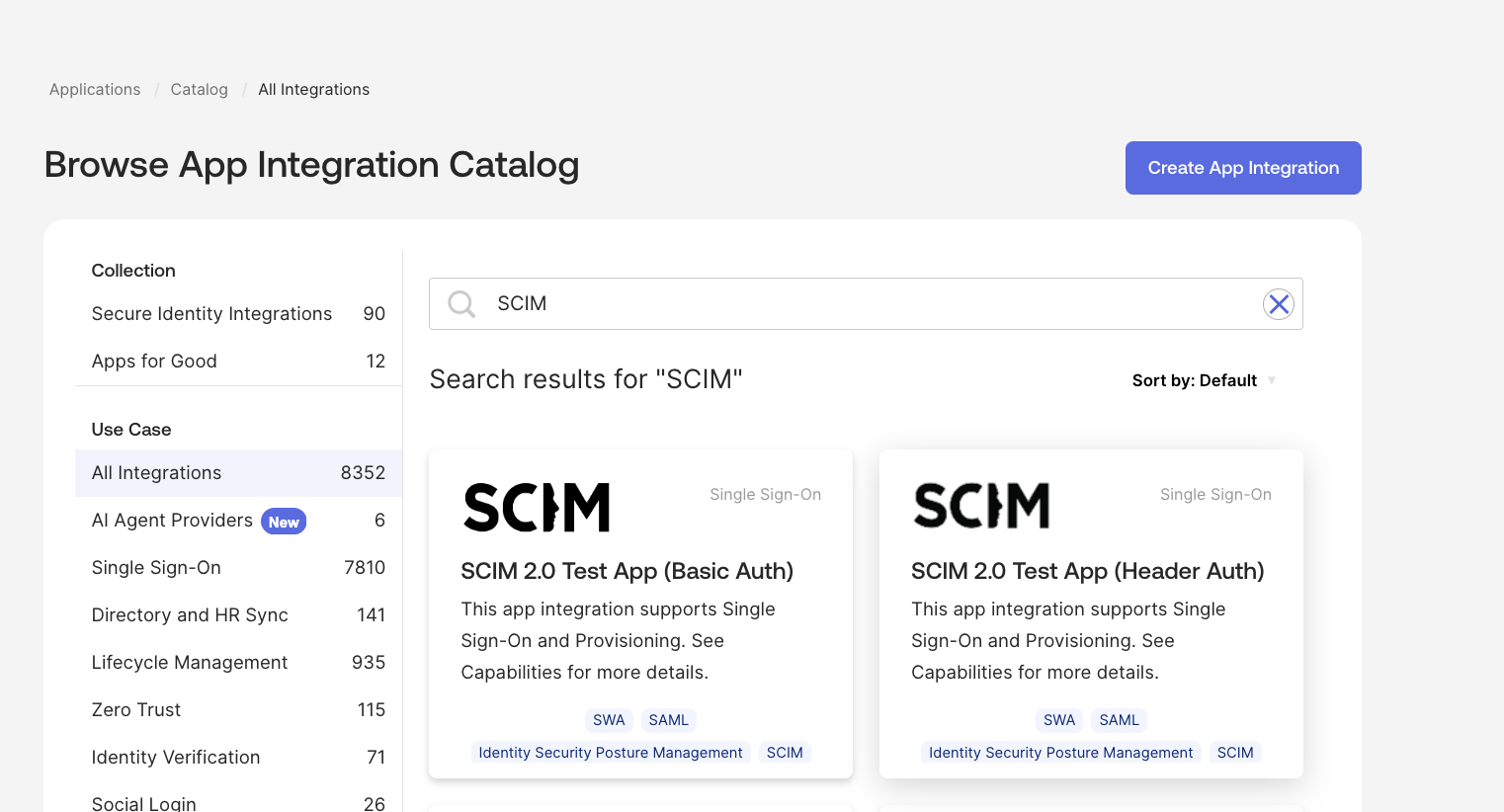
Task: Filter by Zero Trust
Action: pos(238,710)
